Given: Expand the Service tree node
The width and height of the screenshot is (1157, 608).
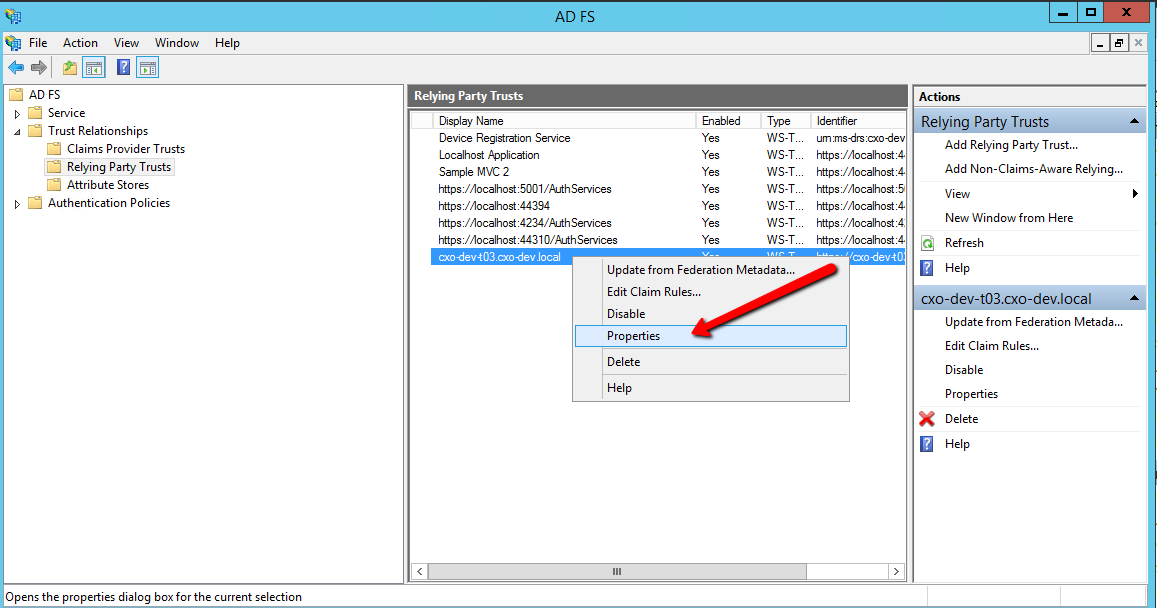Looking at the screenshot, I should click(17, 114).
